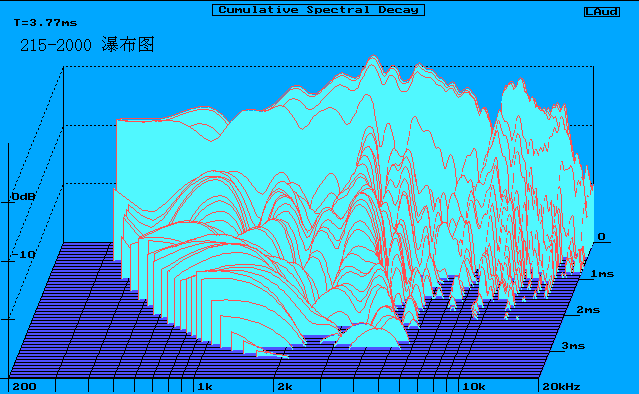Click the 215-2000 瀑布图 caption
The width and height of the screenshot is (639, 394).
tap(87, 44)
